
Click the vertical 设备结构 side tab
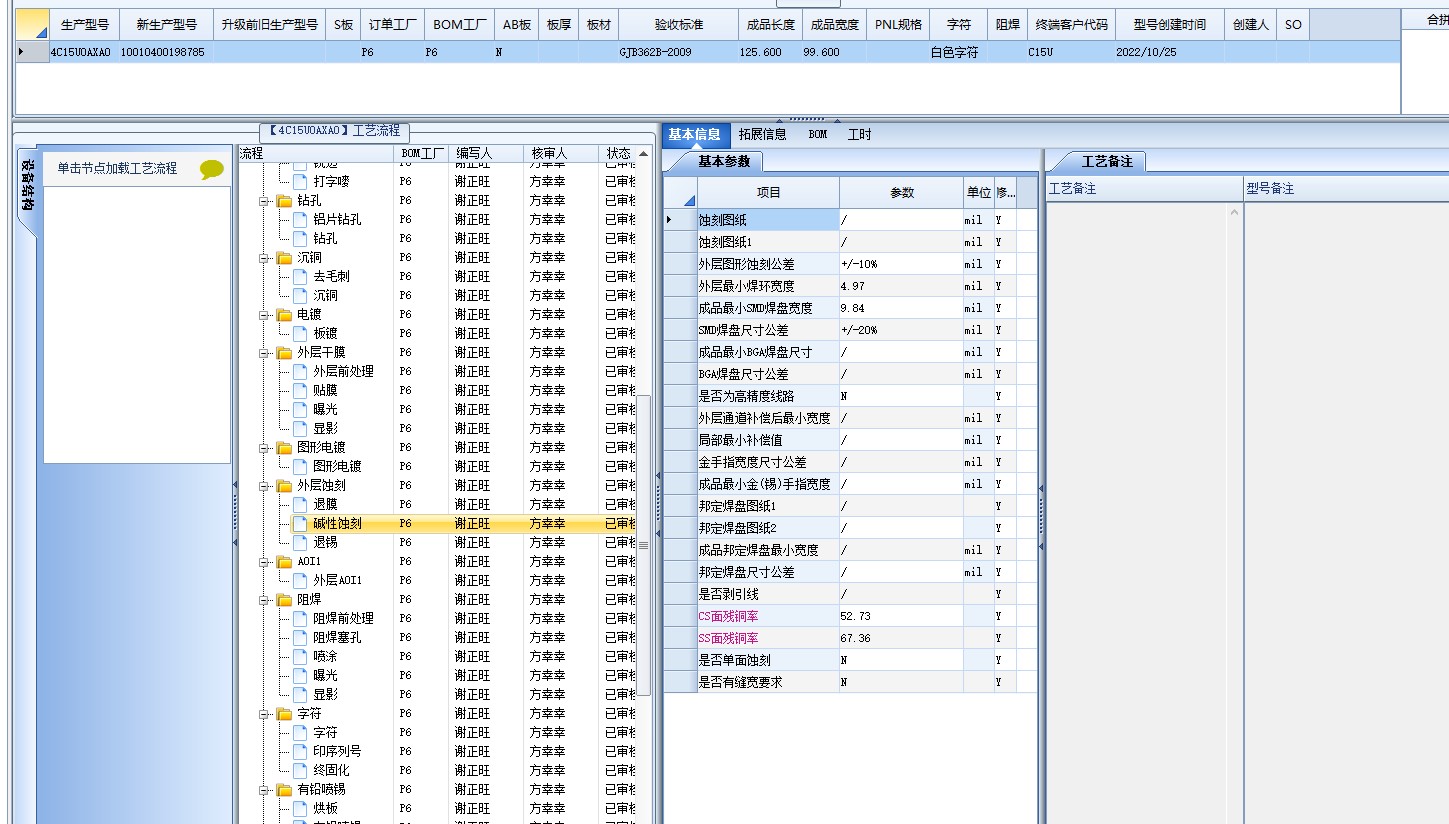(28, 186)
